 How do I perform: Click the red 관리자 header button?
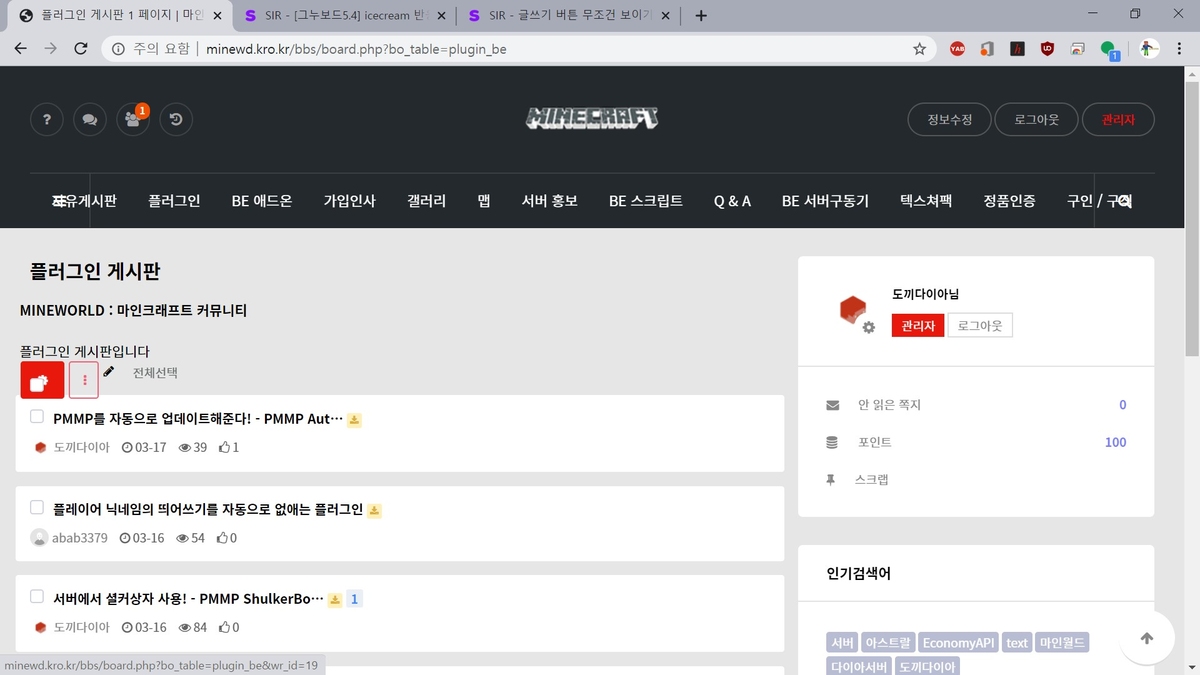[x=1119, y=120]
